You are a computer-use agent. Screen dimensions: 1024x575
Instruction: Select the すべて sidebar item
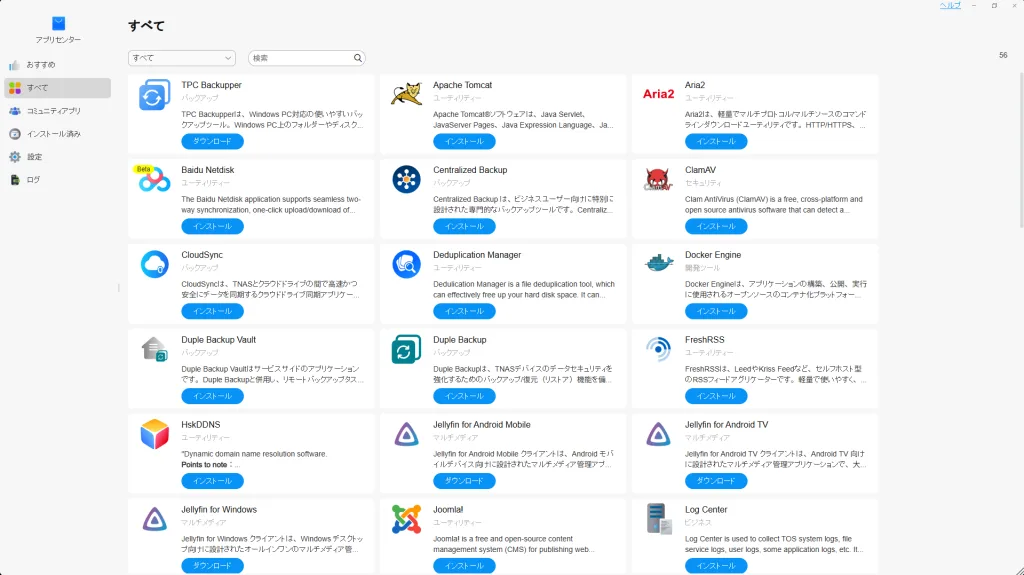tap(57, 88)
